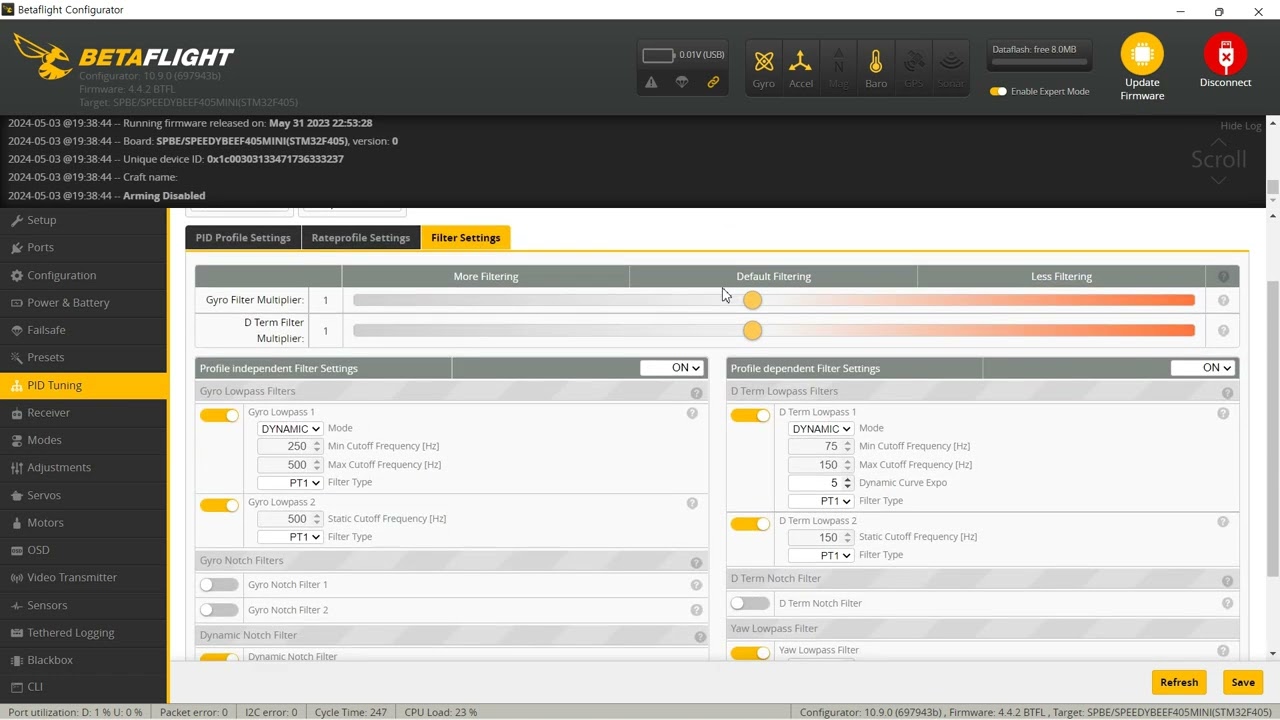1280x720 pixels.
Task: Click the battery voltage indicator icon
Action: coord(658,55)
